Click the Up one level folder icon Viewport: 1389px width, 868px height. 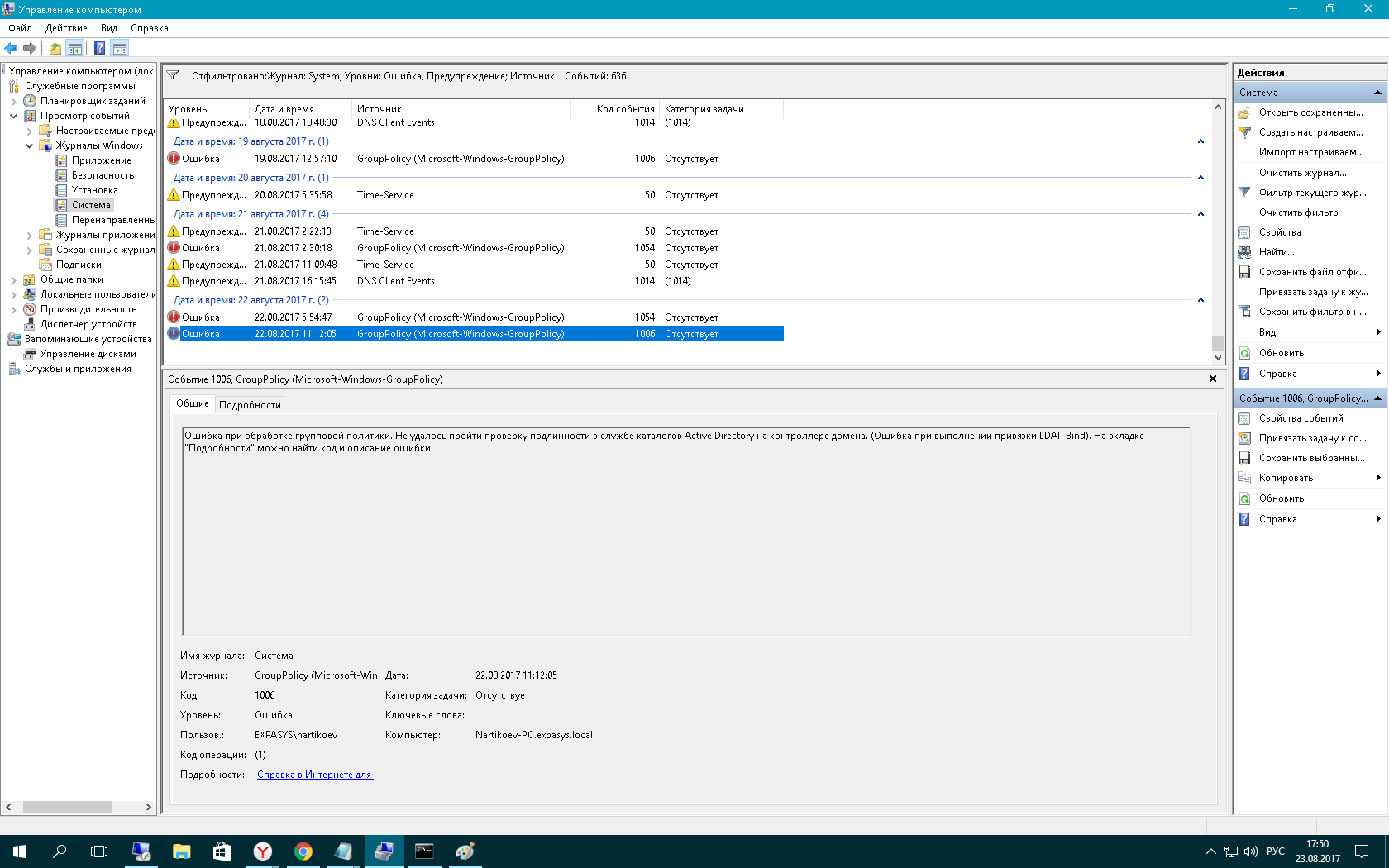(x=55, y=48)
